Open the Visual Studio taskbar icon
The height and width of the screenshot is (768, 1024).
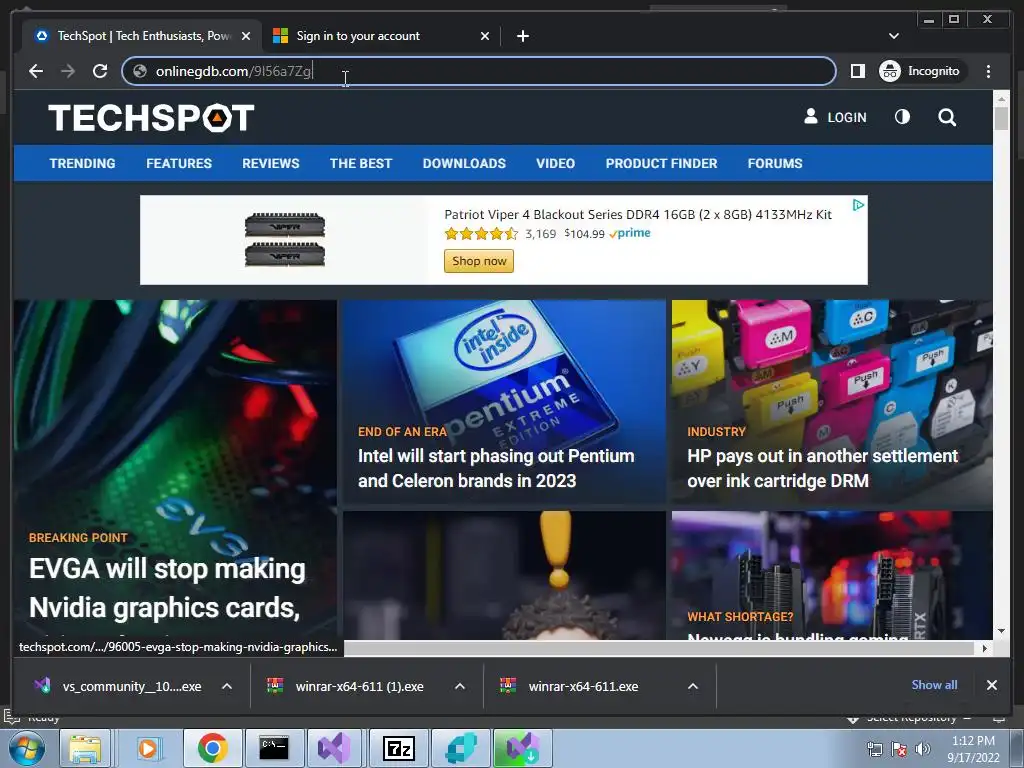pyautogui.click(x=335, y=748)
